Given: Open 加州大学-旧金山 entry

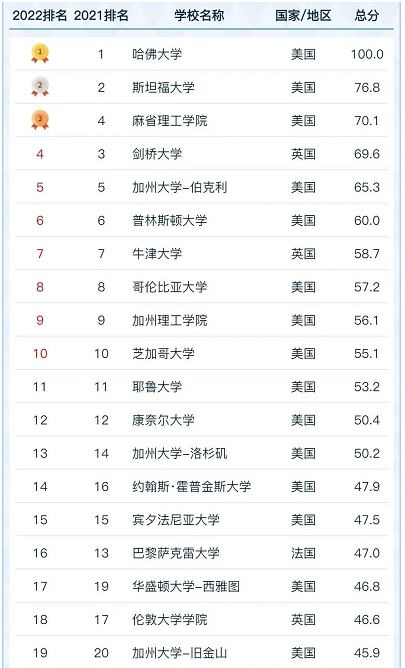Looking at the screenshot, I should (x=180, y=652).
